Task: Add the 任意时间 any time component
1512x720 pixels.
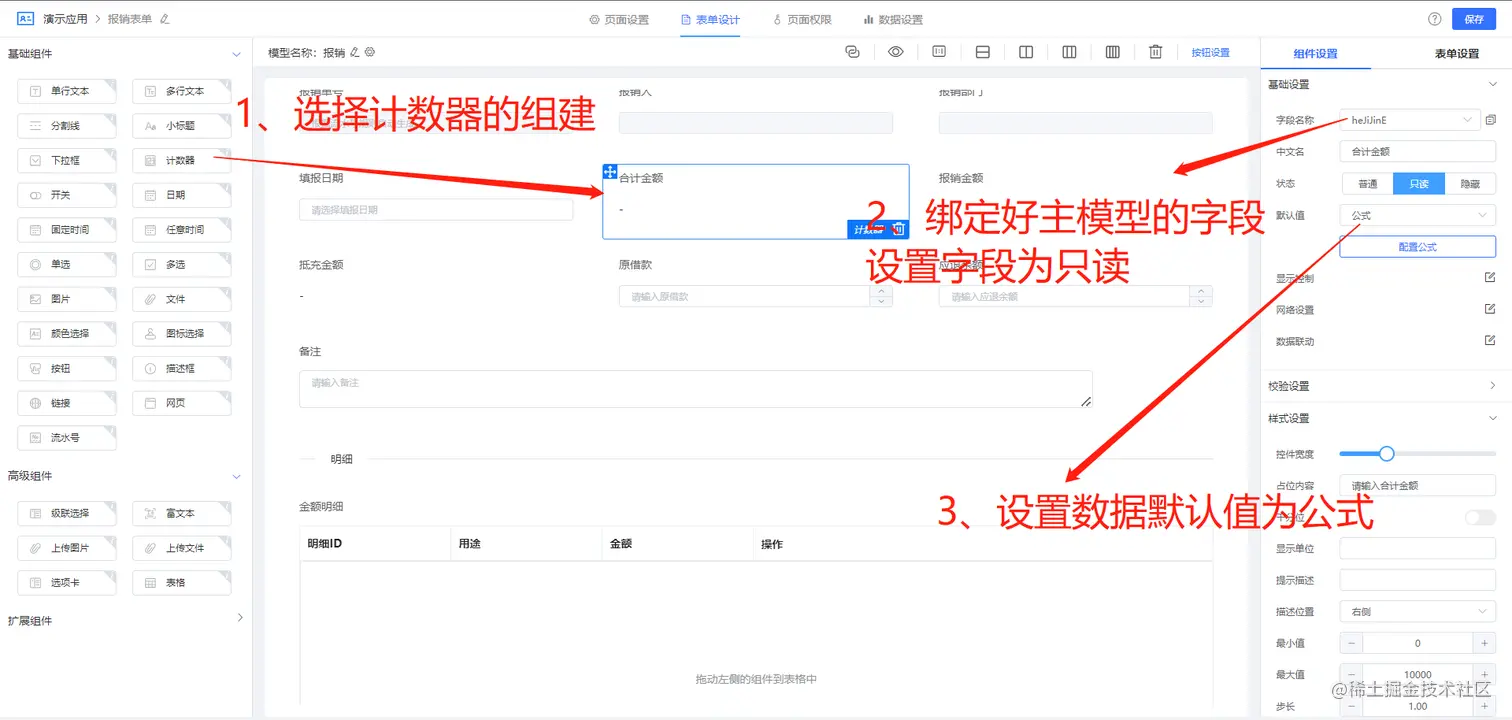Action: tap(181, 230)
